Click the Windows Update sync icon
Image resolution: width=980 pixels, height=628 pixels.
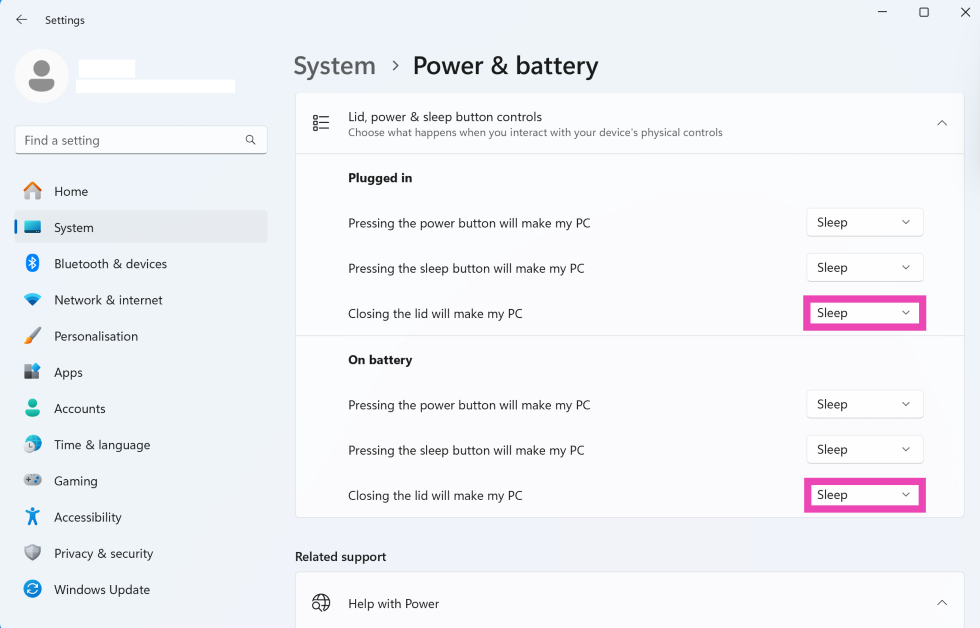coord(32,590)
